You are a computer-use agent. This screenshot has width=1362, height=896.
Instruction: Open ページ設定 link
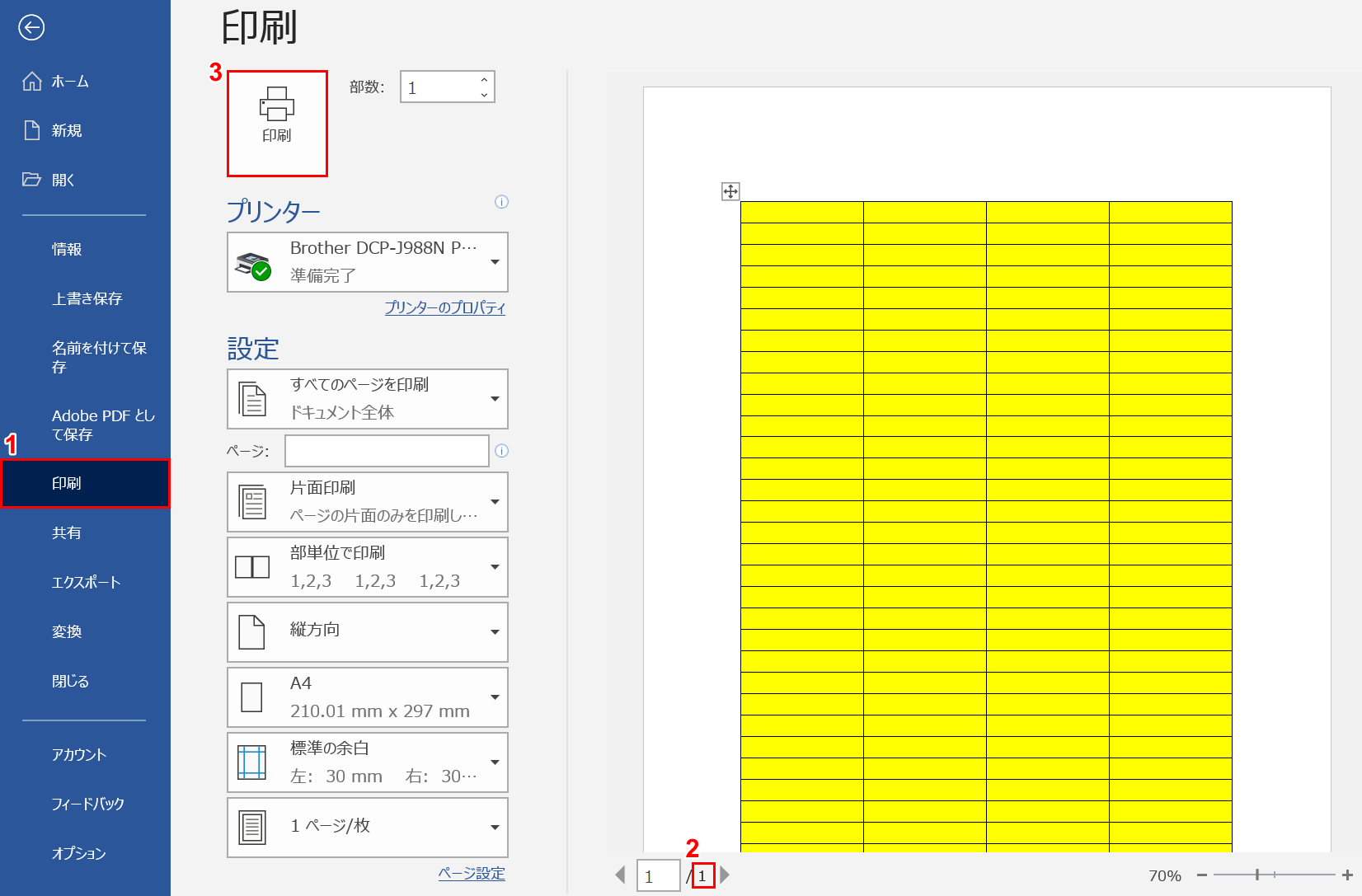point(472,873)
